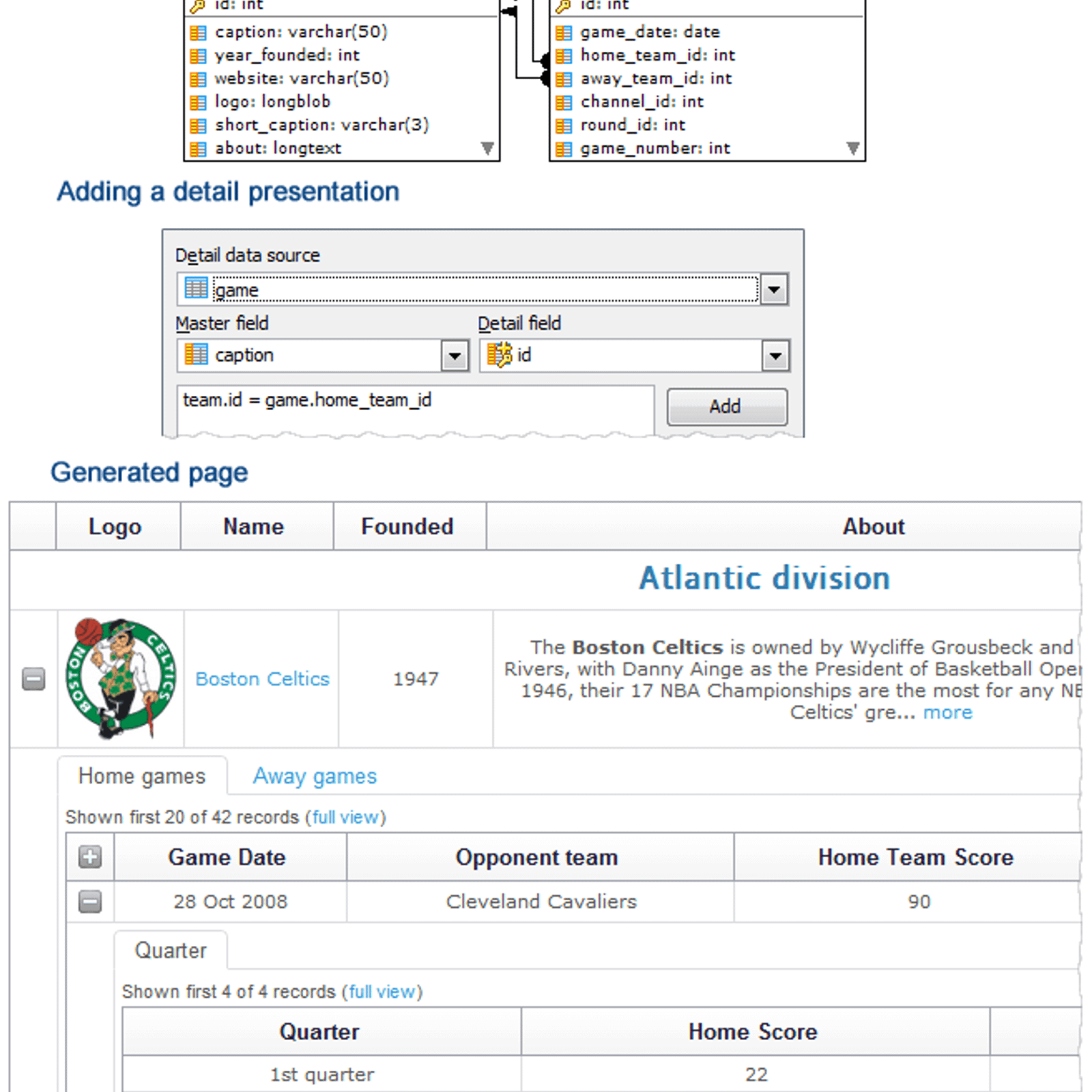Screen dimensions: 1092x1092
Task: Click team.id = game.home_team_id condition box
Action: point(415,409)
